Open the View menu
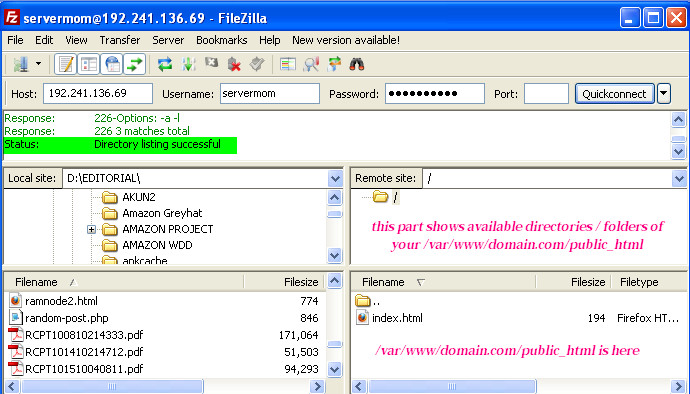This screenshot has width=690, height=394. 76,40
